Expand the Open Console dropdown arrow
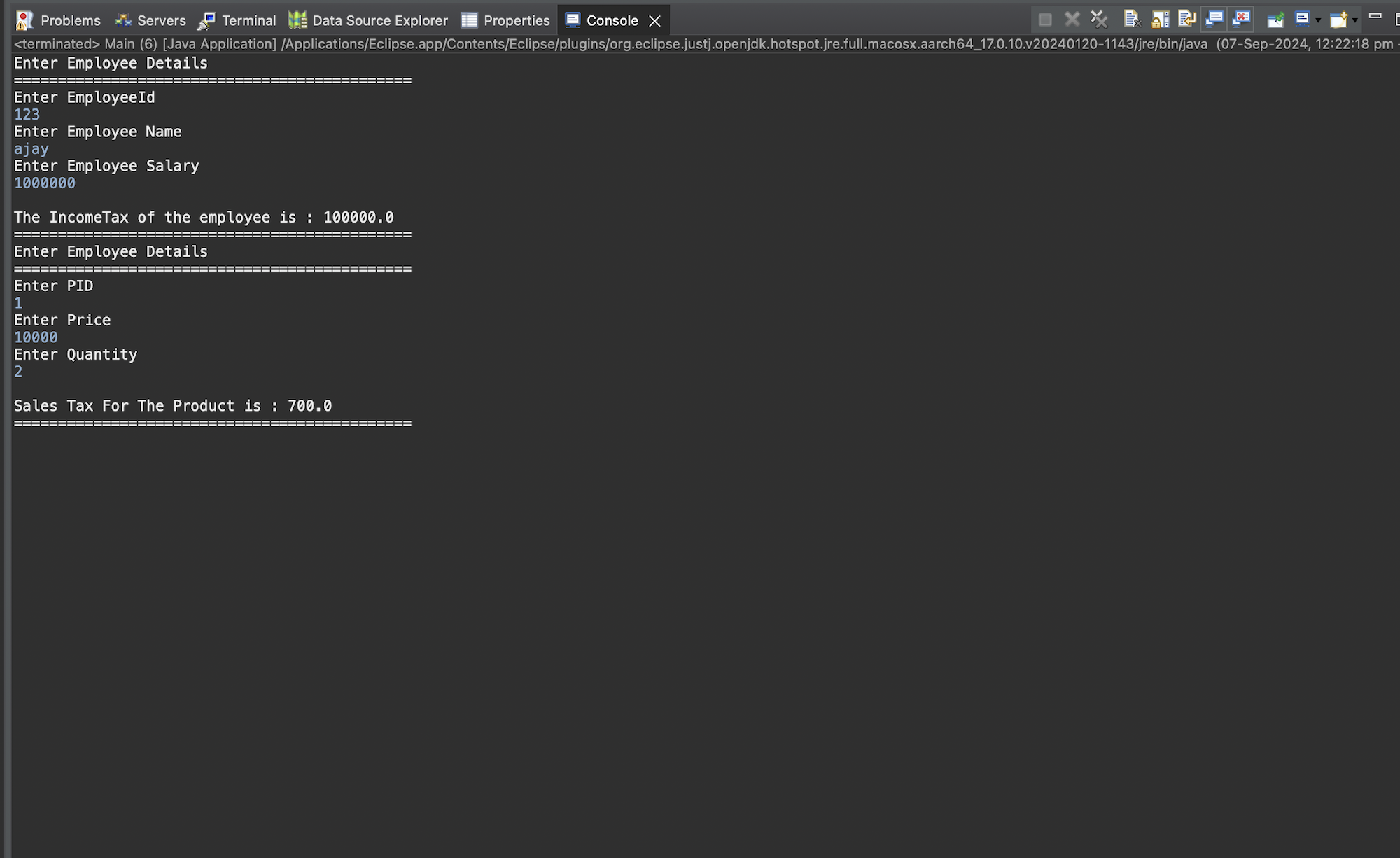This screenshot has width=1400, height=858. 1355,20
